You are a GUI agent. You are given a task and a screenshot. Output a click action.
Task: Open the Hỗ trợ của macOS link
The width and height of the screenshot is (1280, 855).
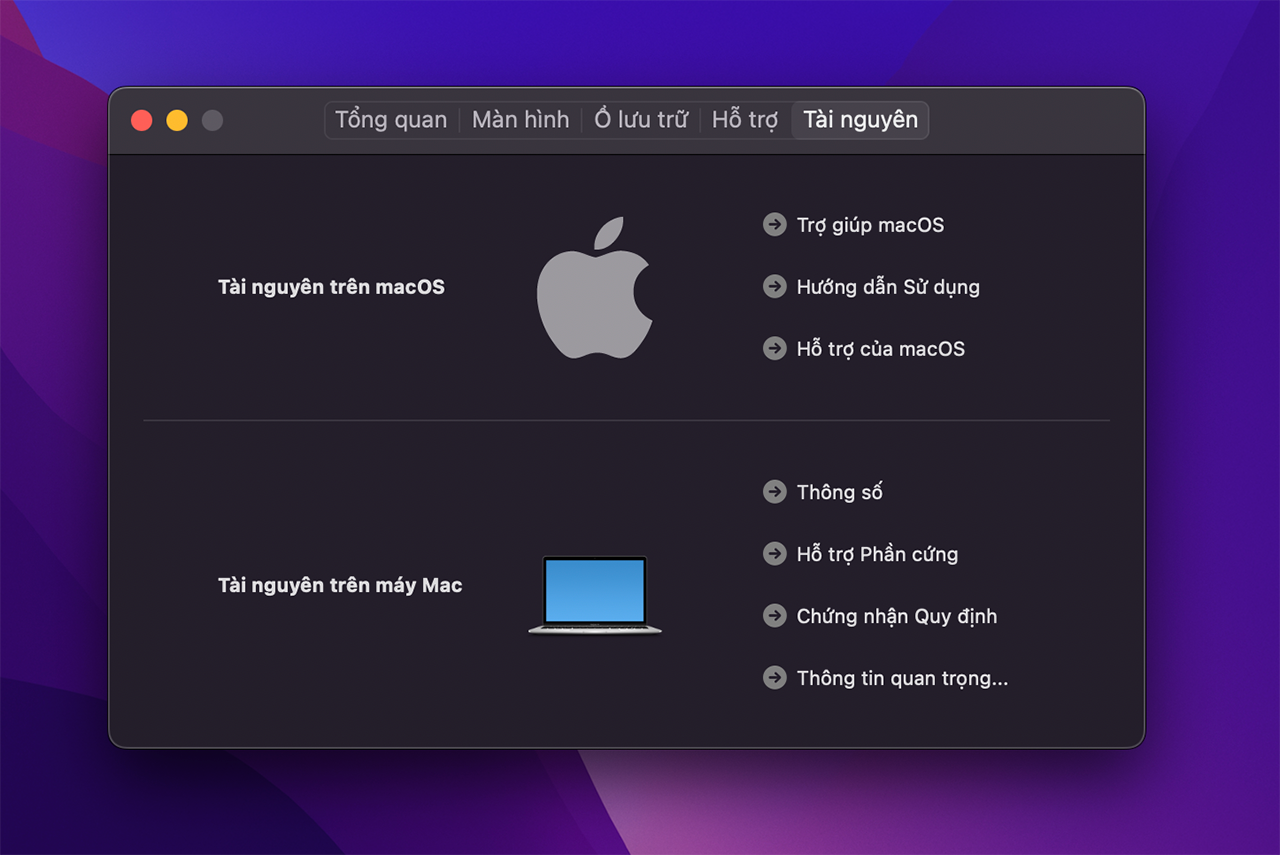coord(881,349)
